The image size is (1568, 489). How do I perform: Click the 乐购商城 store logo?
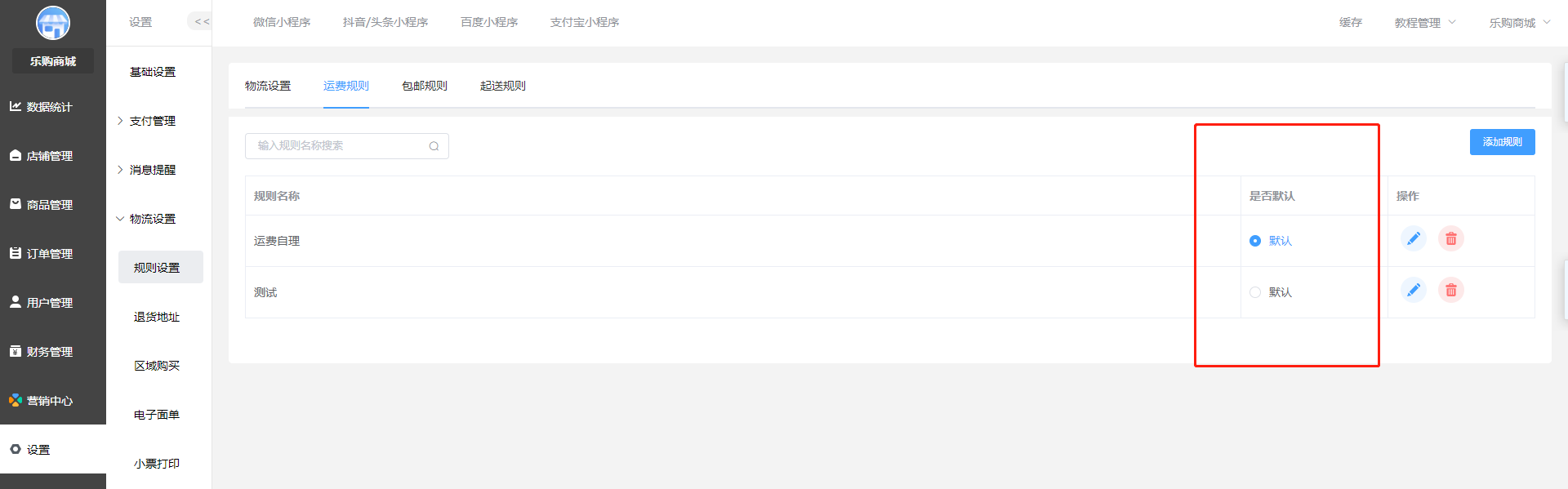pos(53,23)
